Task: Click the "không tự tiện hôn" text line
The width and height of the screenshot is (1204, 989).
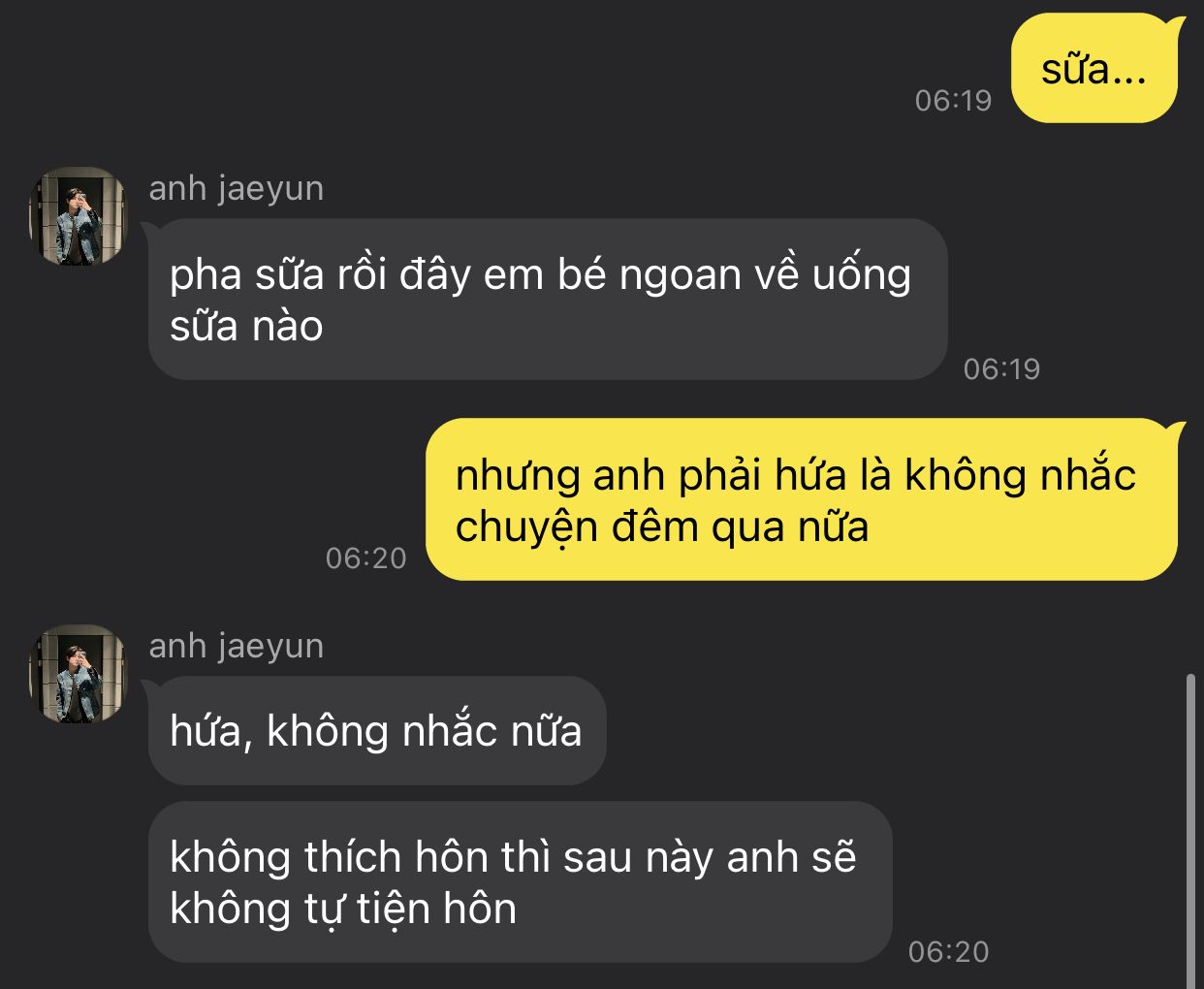Action: click(343, 909)
